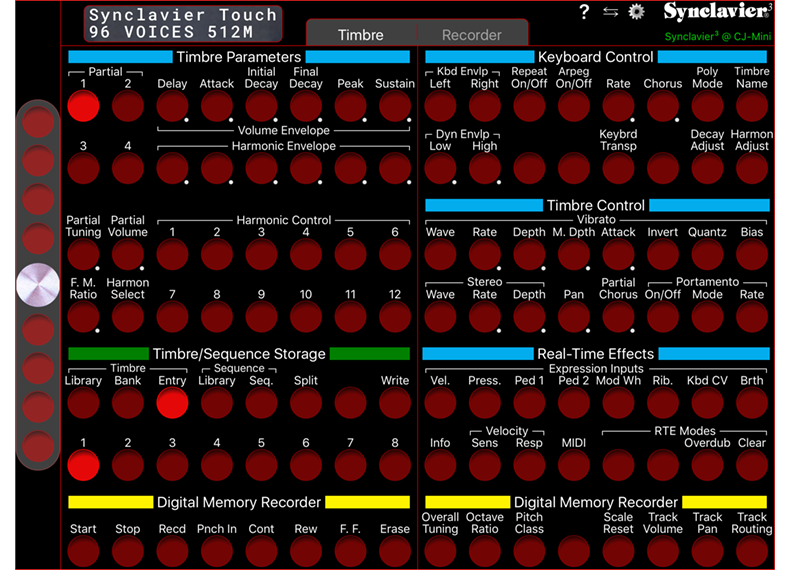Select the Stereo Wave button
Screen dimensions: 790x570
coord(440,317)
